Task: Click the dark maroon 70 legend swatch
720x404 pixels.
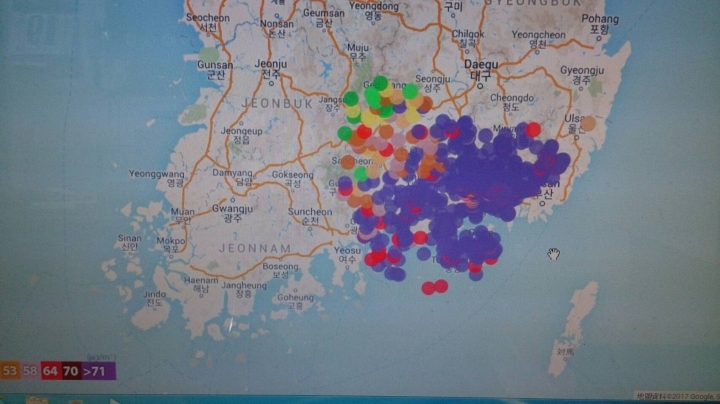Action: pos(71,370)
